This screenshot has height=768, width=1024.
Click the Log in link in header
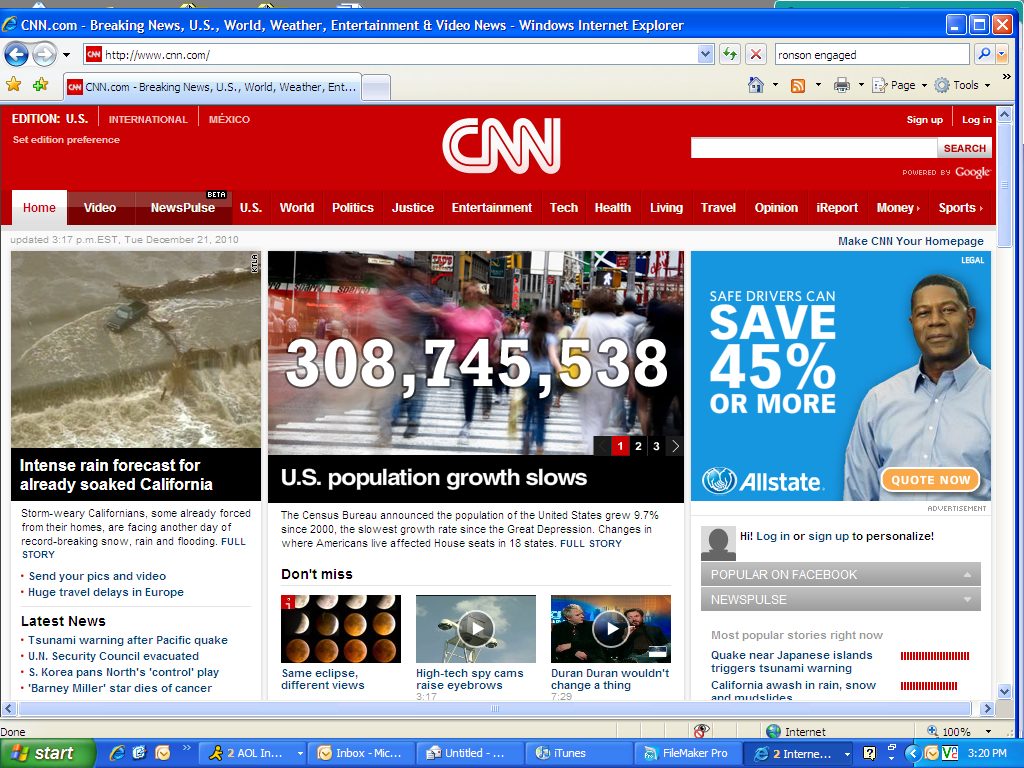pos(976,120)
